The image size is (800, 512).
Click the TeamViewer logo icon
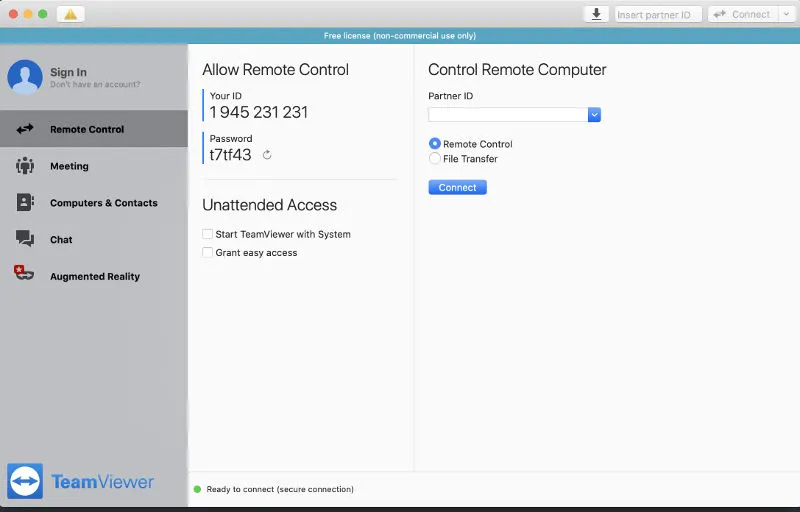(x=25, y=481)
